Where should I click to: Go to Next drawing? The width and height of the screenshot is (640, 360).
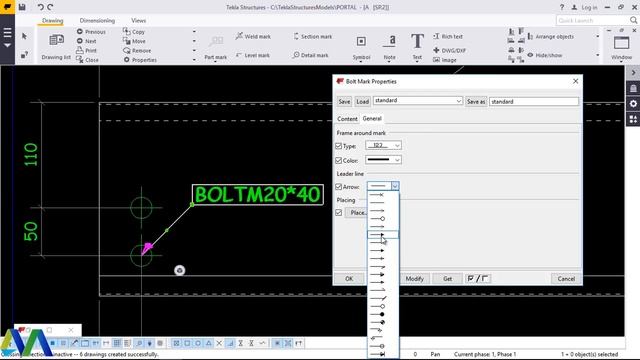point(87,41)
